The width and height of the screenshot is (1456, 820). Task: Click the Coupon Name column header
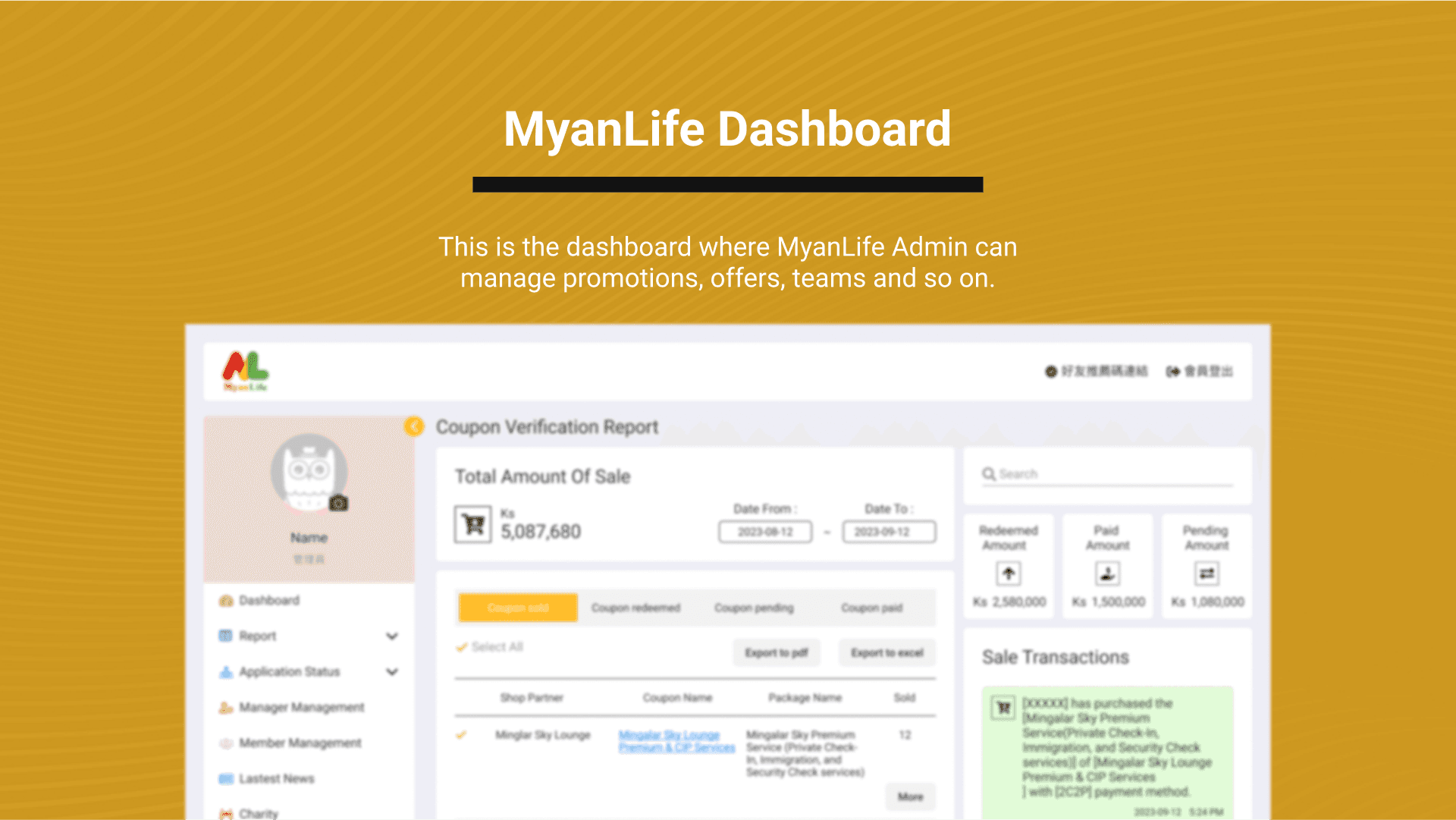[x=677, y=697]
